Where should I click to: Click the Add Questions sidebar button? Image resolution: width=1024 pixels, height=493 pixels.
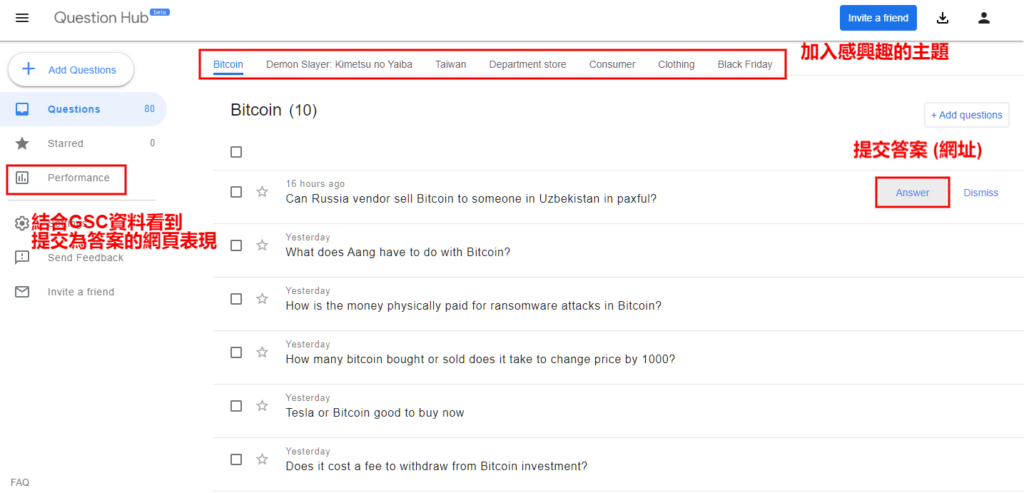71,69
